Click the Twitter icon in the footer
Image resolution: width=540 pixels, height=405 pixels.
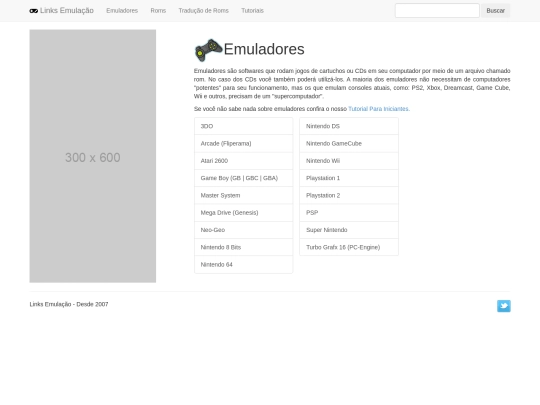[503, 306]
